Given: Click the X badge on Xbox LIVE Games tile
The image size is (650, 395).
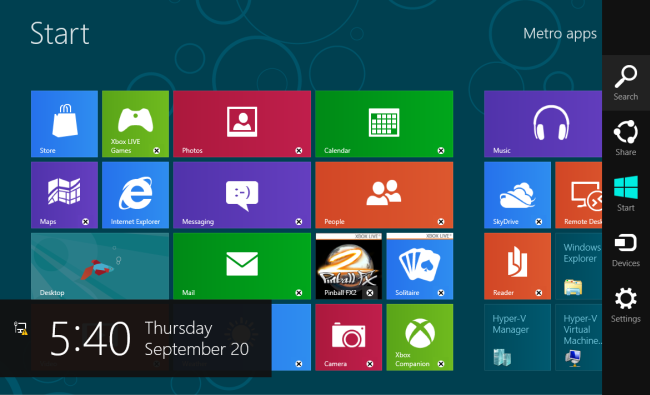Looking at the screenshot, I should [156, 150].
